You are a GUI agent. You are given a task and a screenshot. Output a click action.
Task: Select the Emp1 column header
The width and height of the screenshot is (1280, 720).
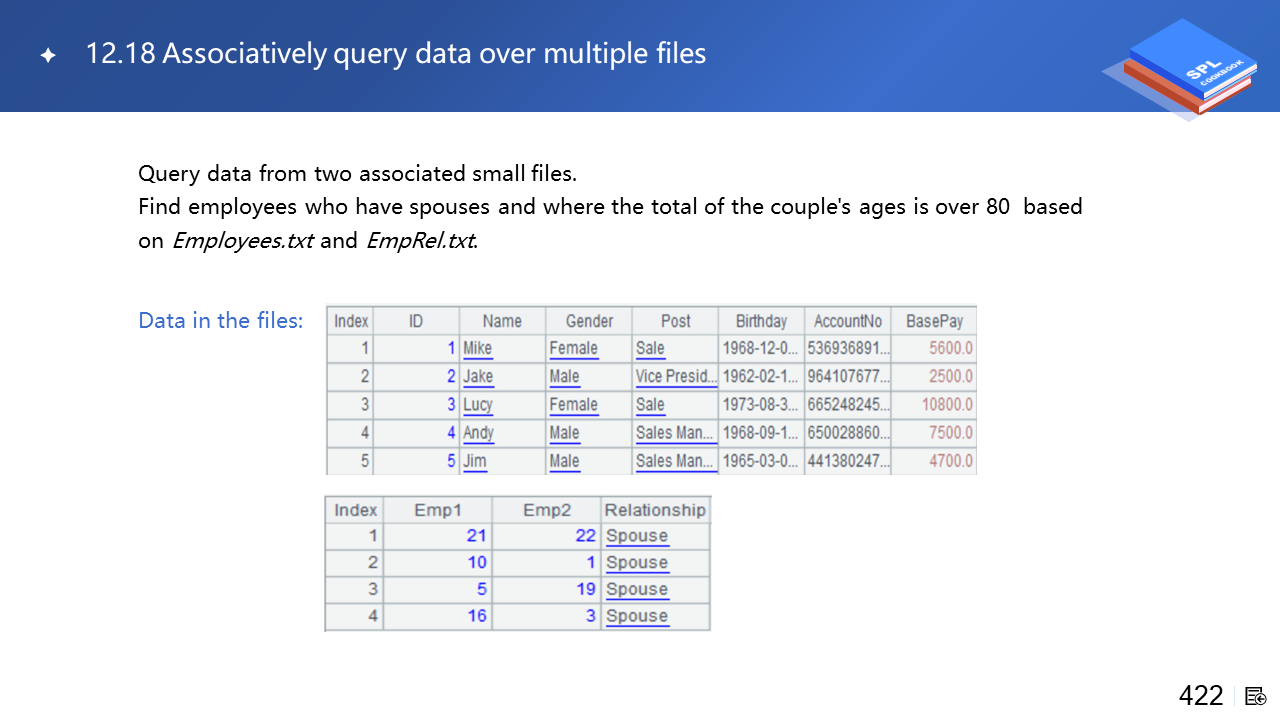pyautogui.click(x=438, y=510)
